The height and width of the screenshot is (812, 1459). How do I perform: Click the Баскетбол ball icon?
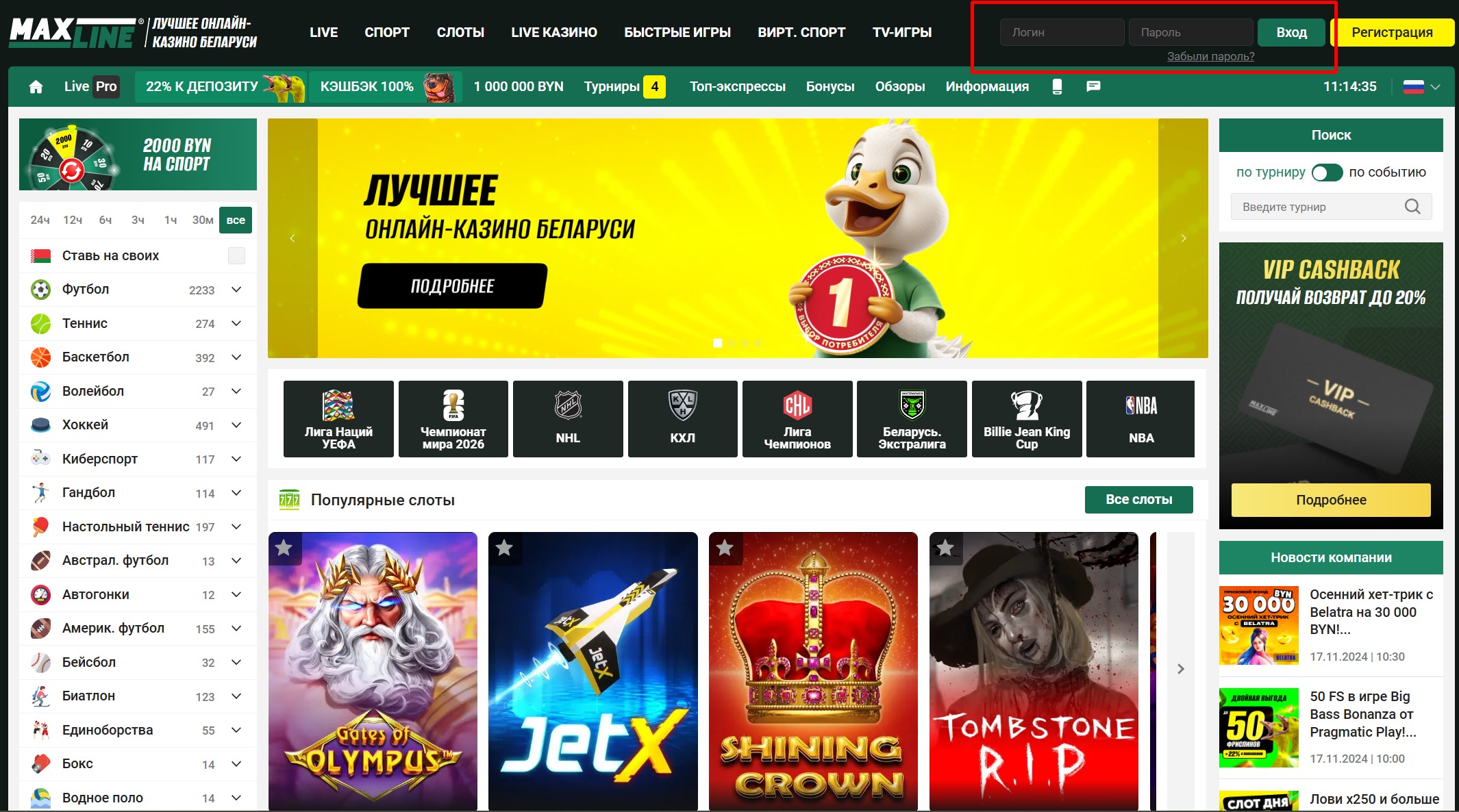click(x=41, y=357)
